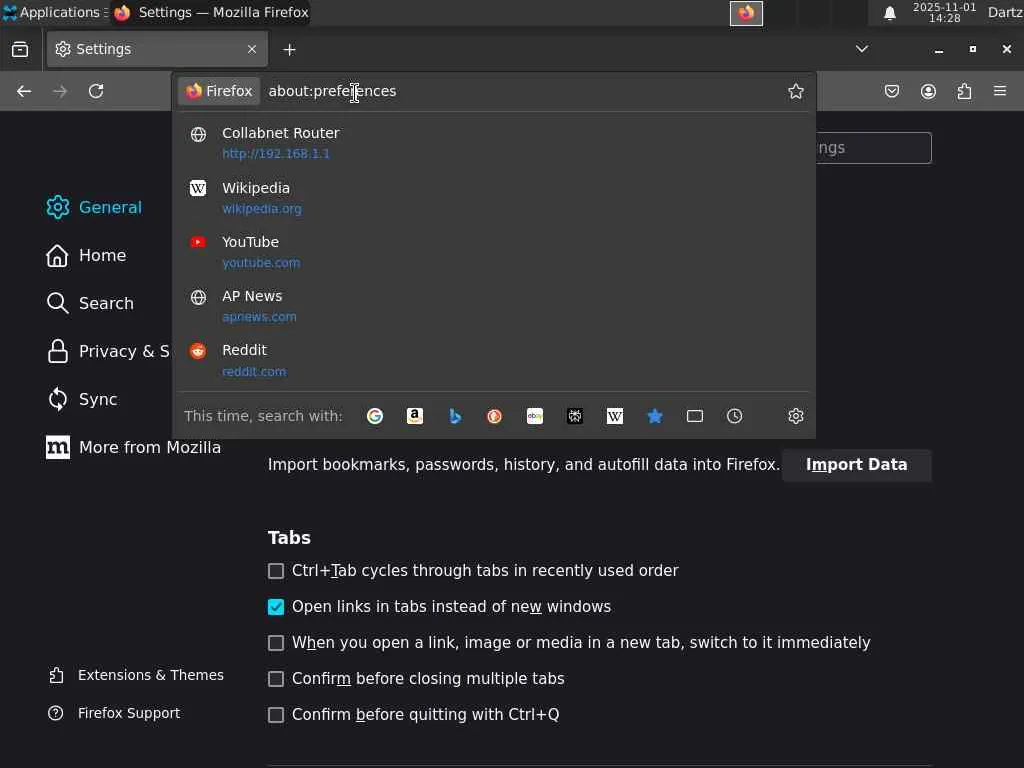This screenshot has height=768, width=1024.
Task: Open More from Mozilla category
Action: point(134,447)
